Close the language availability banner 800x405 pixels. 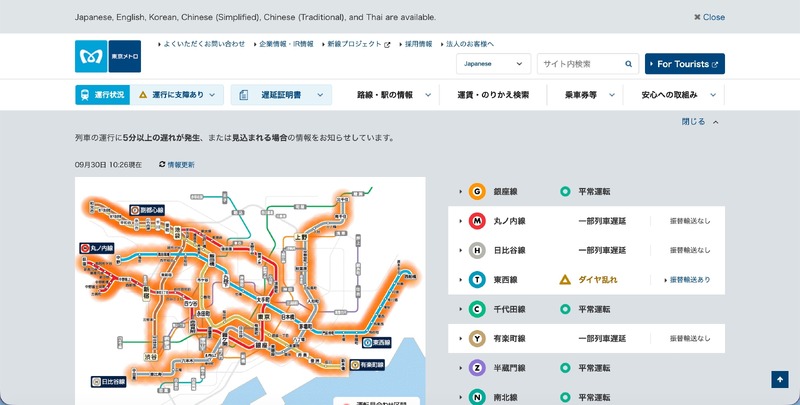[x=709, y=17]
